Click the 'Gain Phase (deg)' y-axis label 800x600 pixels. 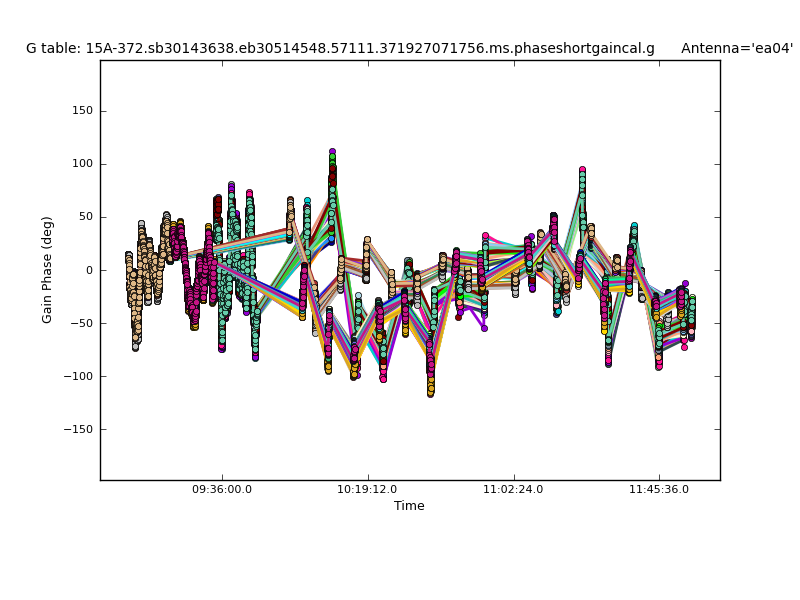click(x=47, y=270)
